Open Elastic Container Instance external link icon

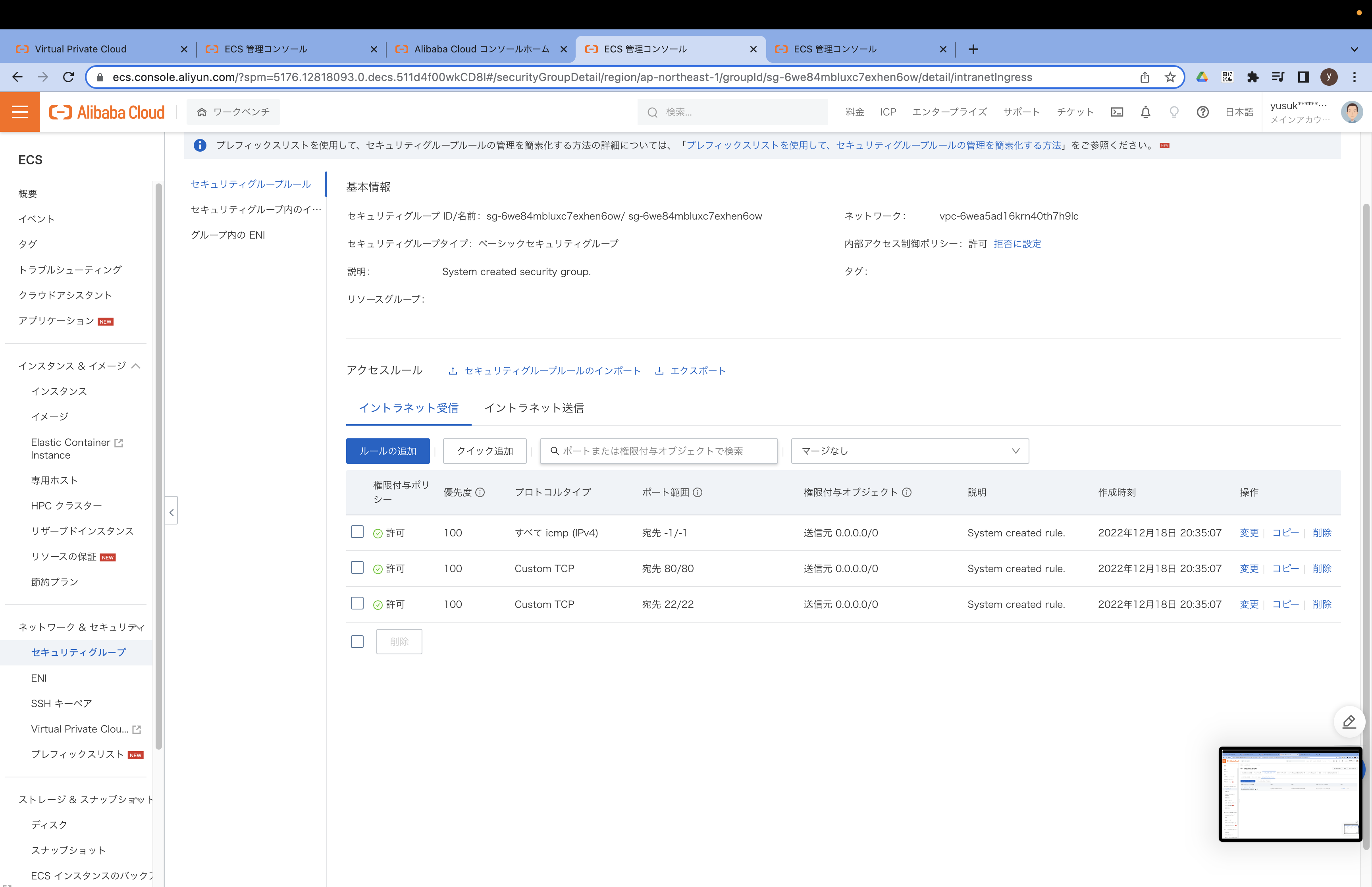[119, 442]
